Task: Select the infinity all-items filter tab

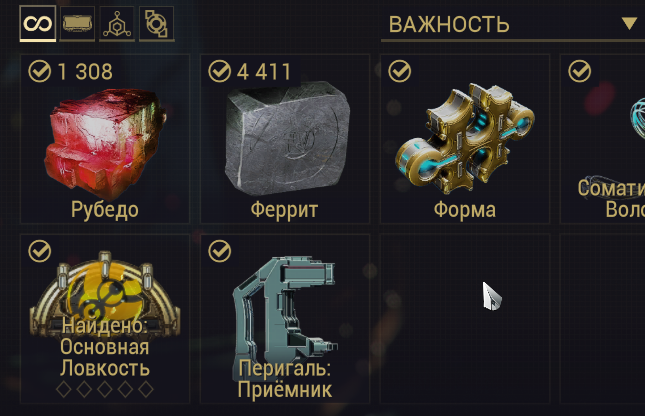Action: coord(37,23)
